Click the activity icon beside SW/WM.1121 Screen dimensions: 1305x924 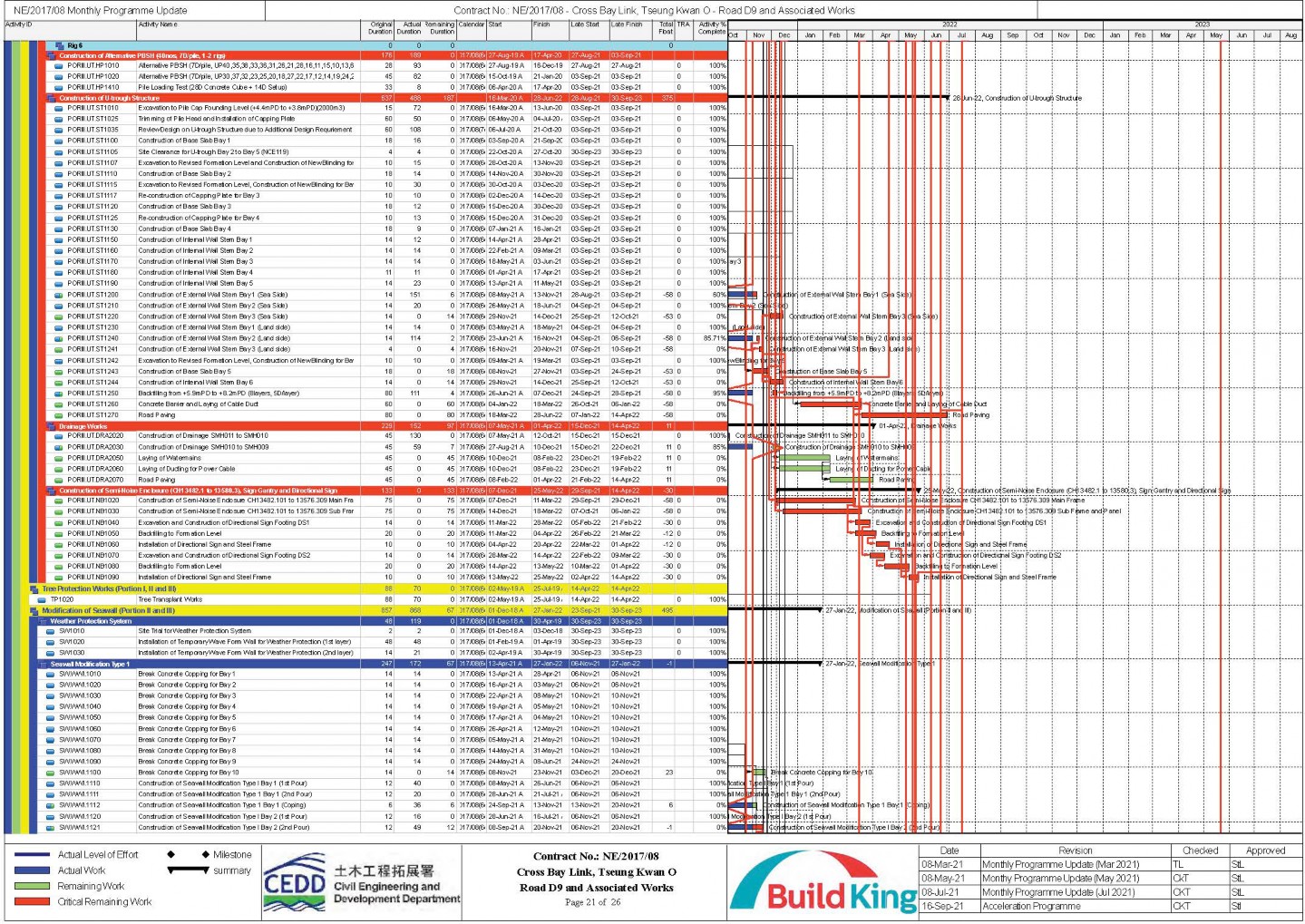[x=51, y=828]
